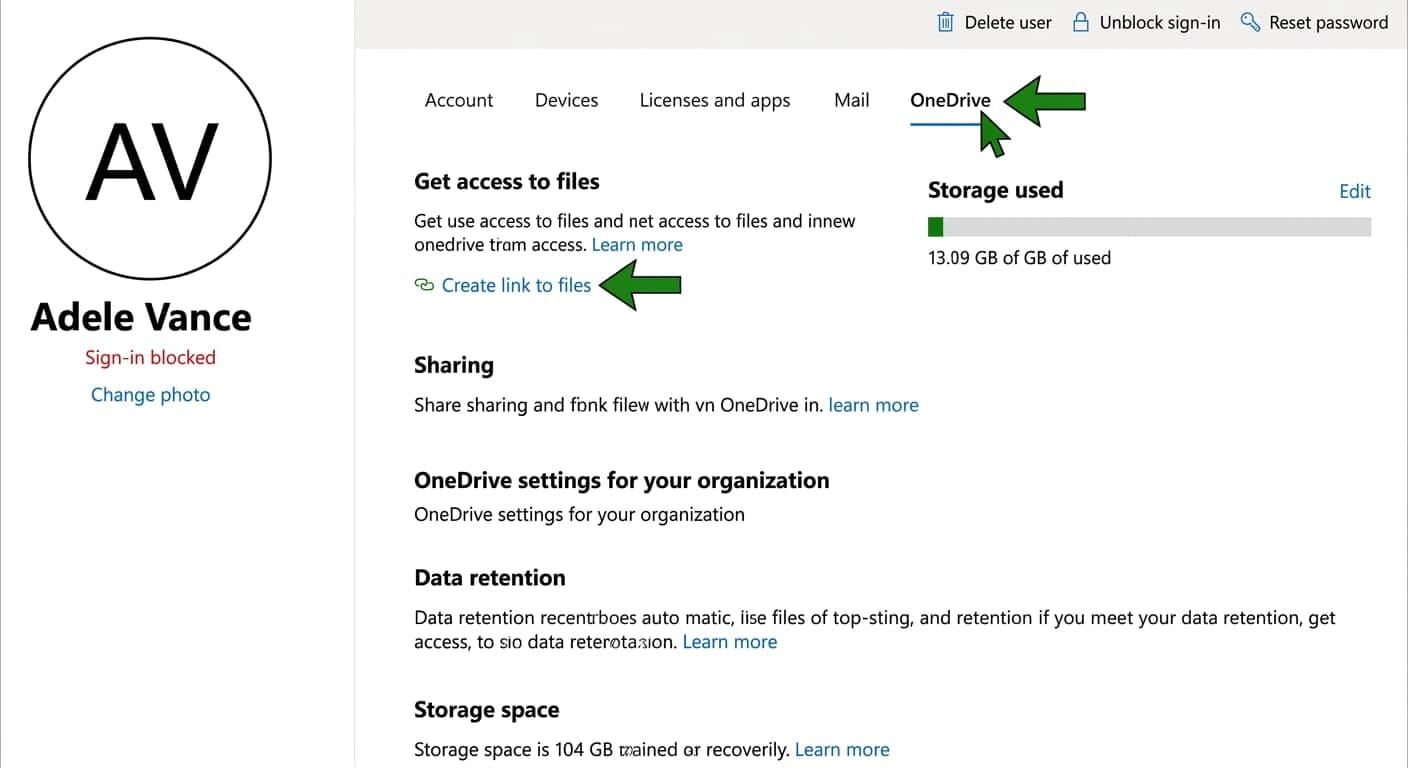Click the Storage space heading

(x=487, y=710)
